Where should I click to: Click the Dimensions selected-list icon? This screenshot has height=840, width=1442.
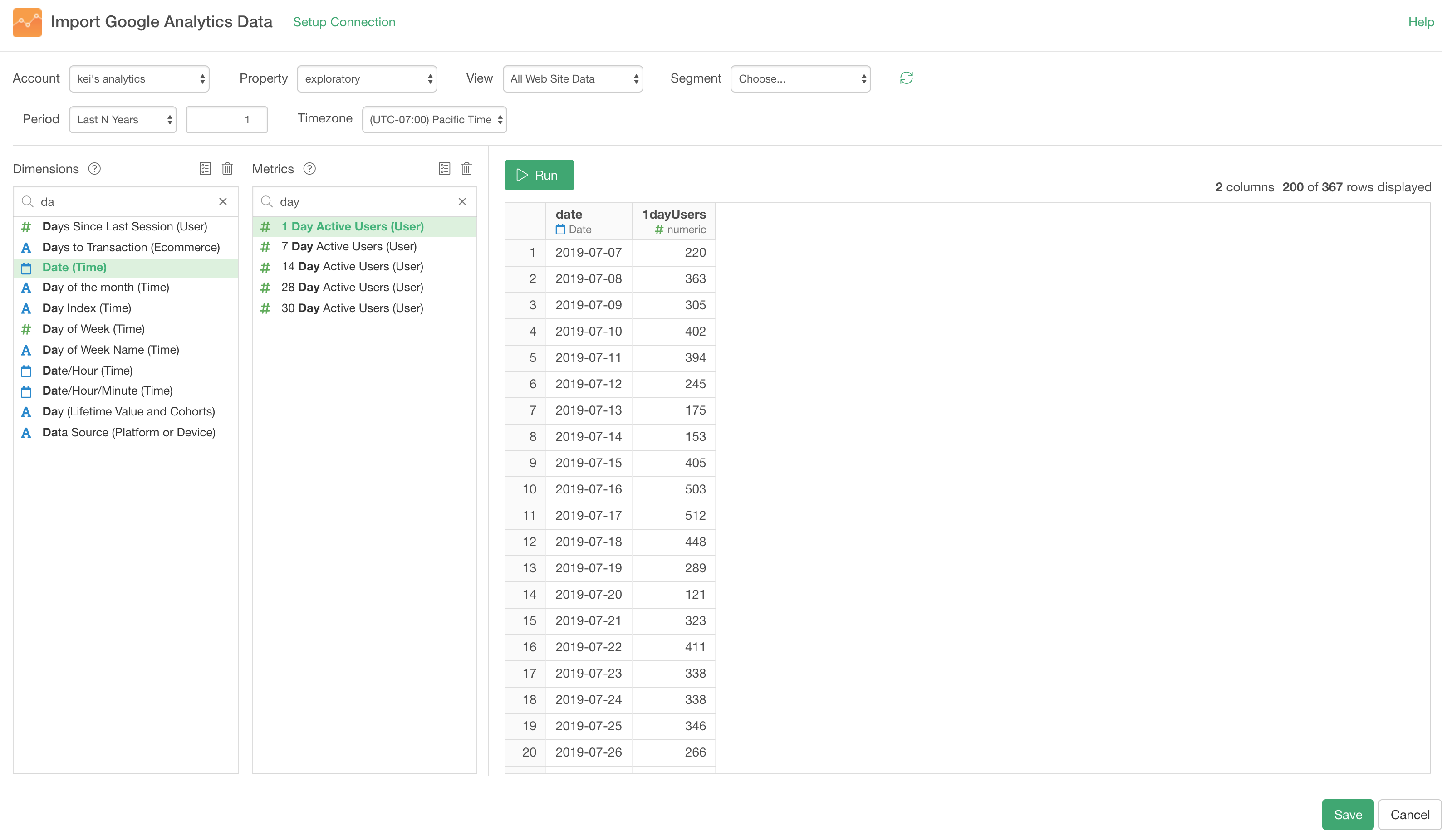point(206,169)
